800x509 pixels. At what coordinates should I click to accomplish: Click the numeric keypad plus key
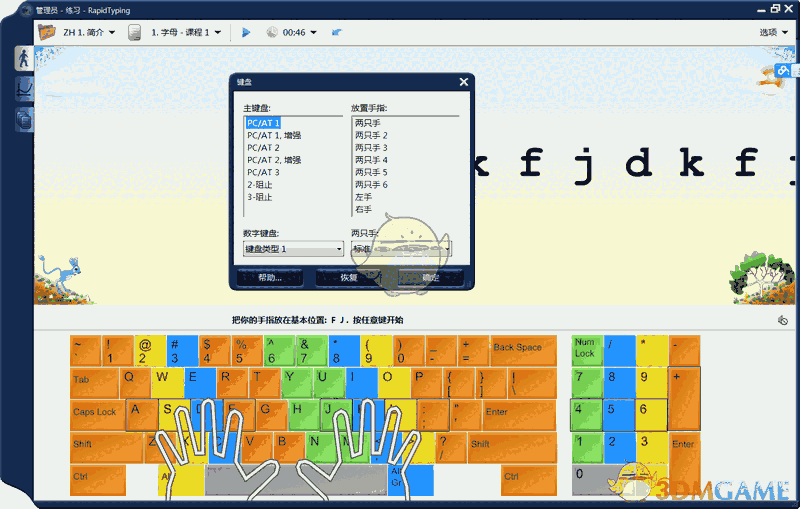(x=684, y=399)
